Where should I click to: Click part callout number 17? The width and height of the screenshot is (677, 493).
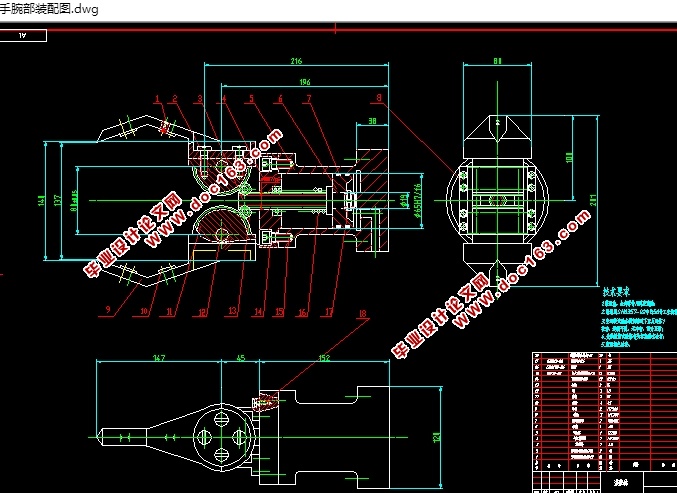pyautogui.click(x=329, y=311)
